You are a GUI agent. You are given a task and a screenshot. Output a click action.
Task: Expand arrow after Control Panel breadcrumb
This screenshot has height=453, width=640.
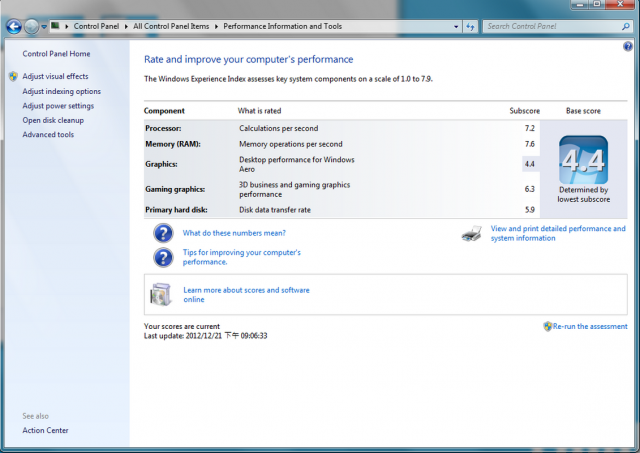126,27
